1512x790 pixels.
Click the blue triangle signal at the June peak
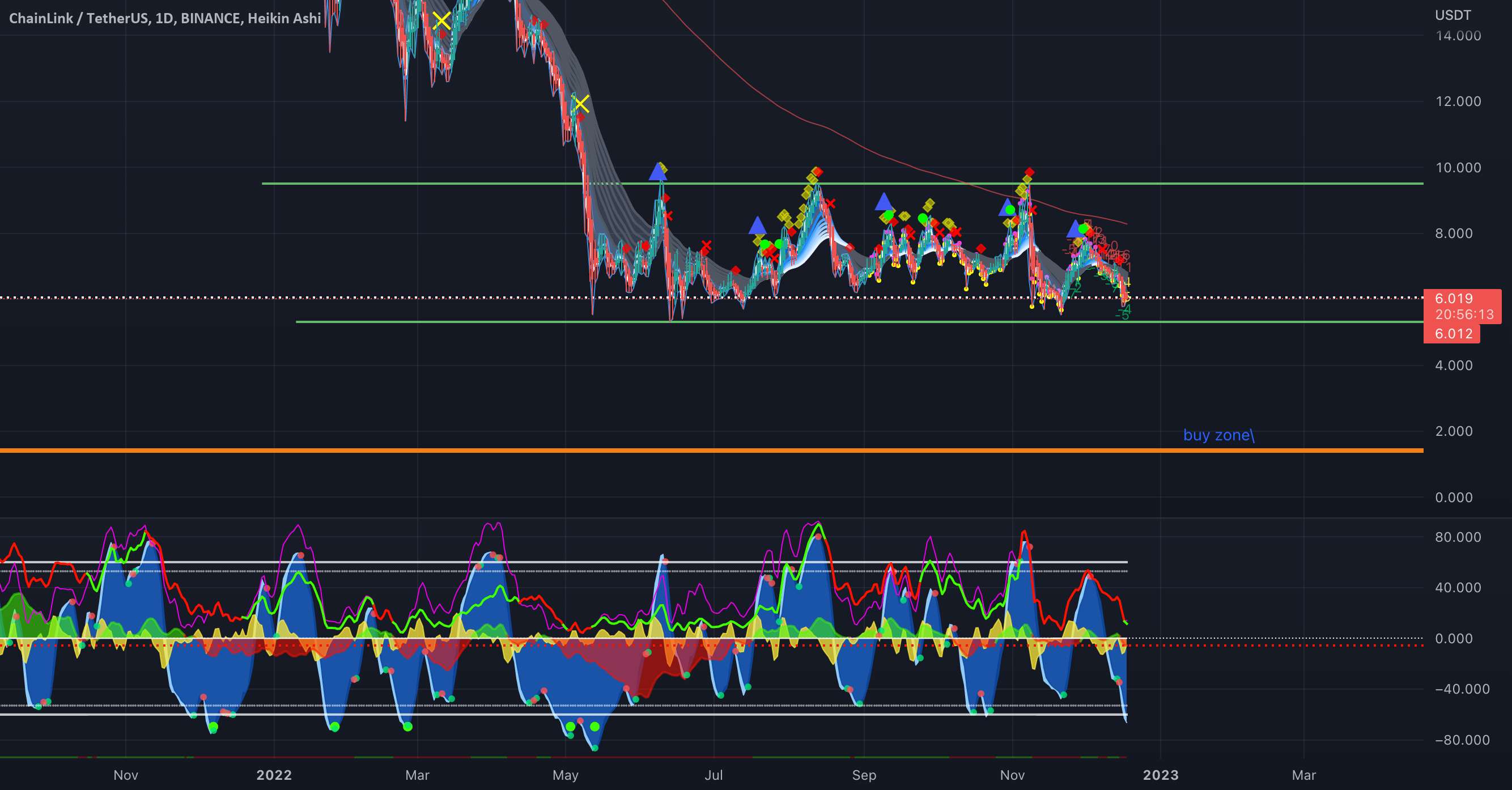pos(658,172)
